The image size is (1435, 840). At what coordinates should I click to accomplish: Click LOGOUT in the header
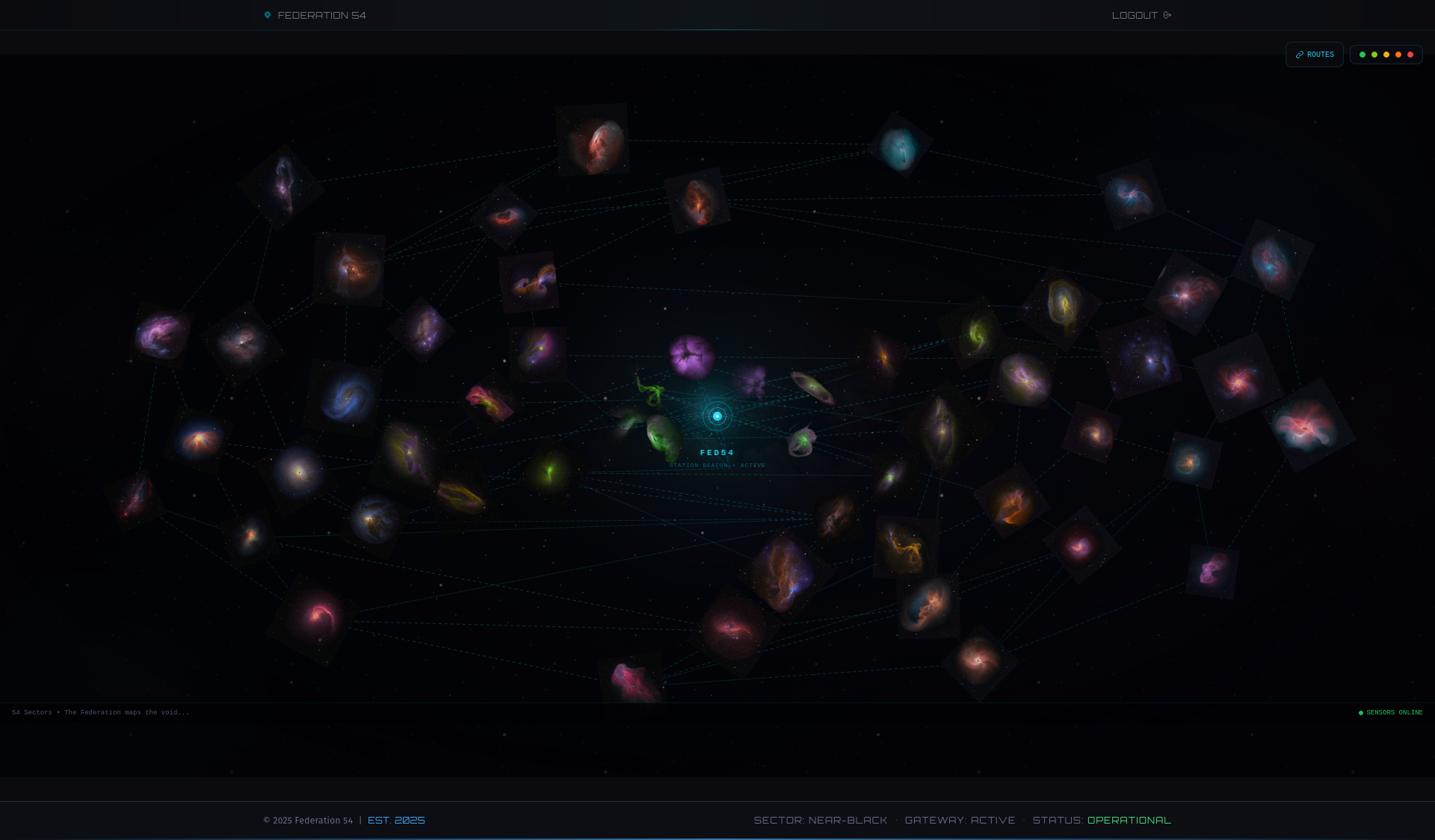1135,14
